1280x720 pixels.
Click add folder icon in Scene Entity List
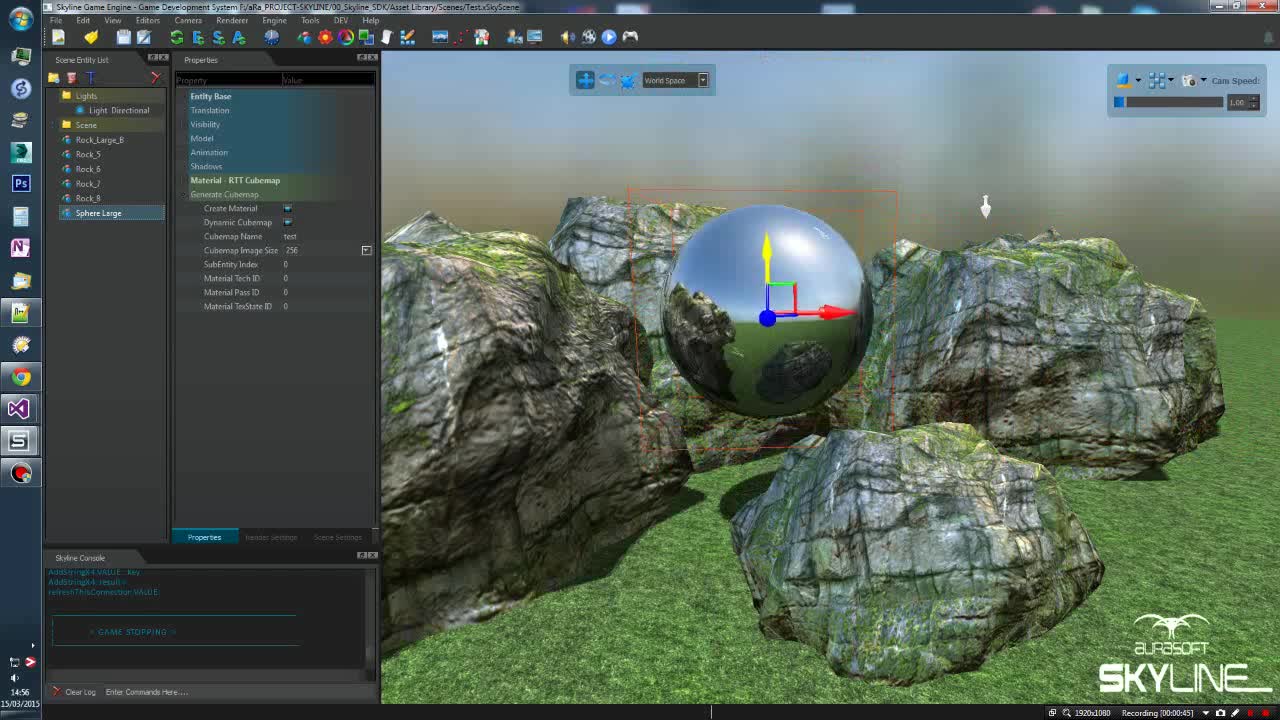tap(54, 78)
